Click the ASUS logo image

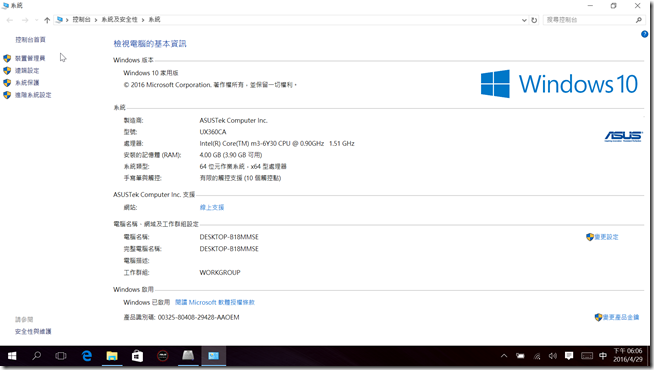pyautogui.click(x=624, y=136)
